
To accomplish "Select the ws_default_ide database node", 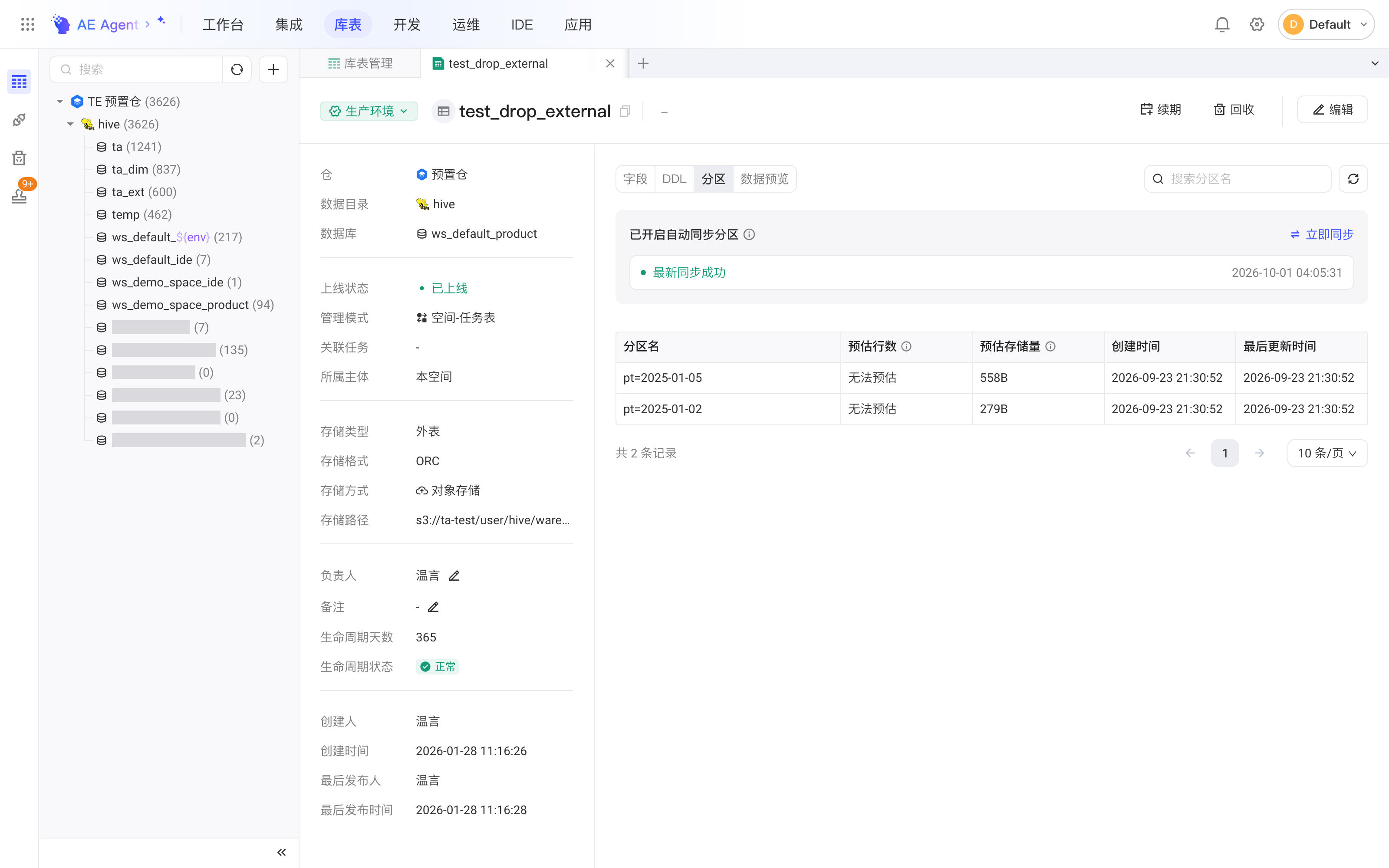I will 153,260.
